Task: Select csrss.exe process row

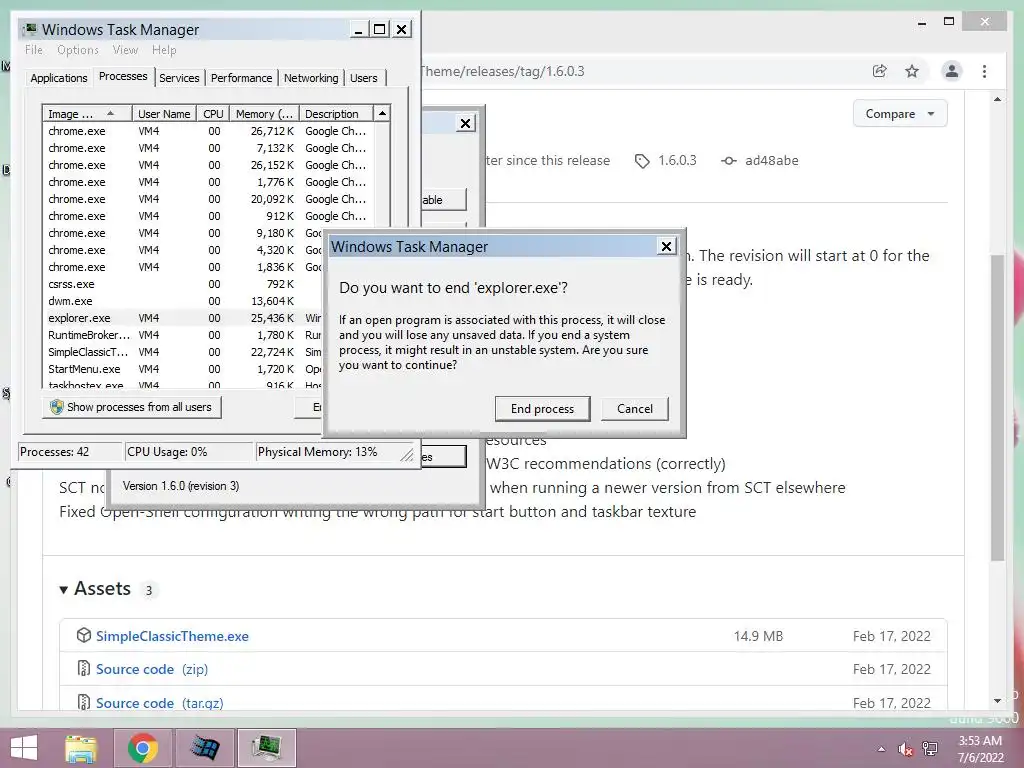Action: pyautogui.click(x=183, y=284)
